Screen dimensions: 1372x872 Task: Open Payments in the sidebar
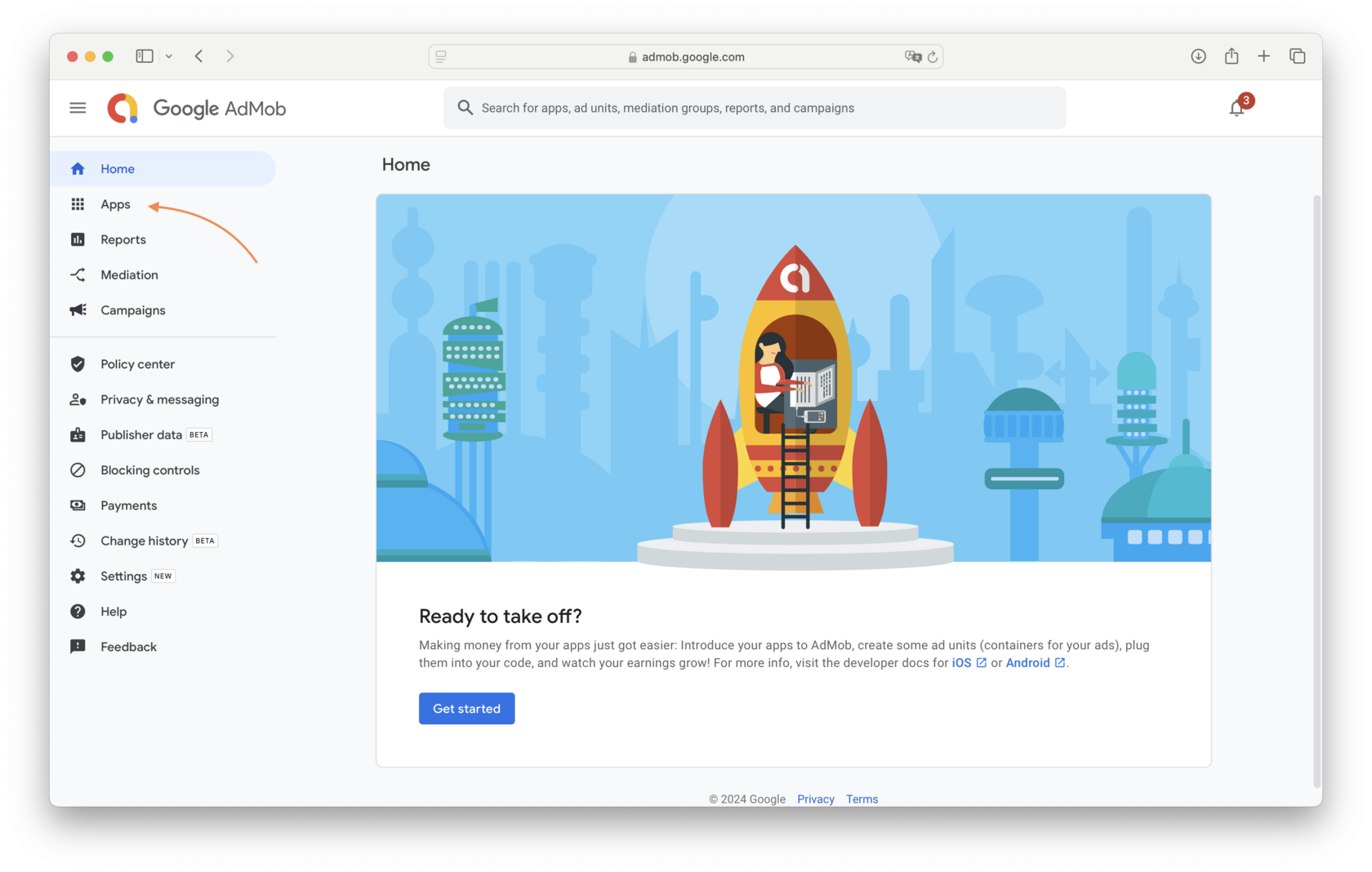tap(163, 505)
